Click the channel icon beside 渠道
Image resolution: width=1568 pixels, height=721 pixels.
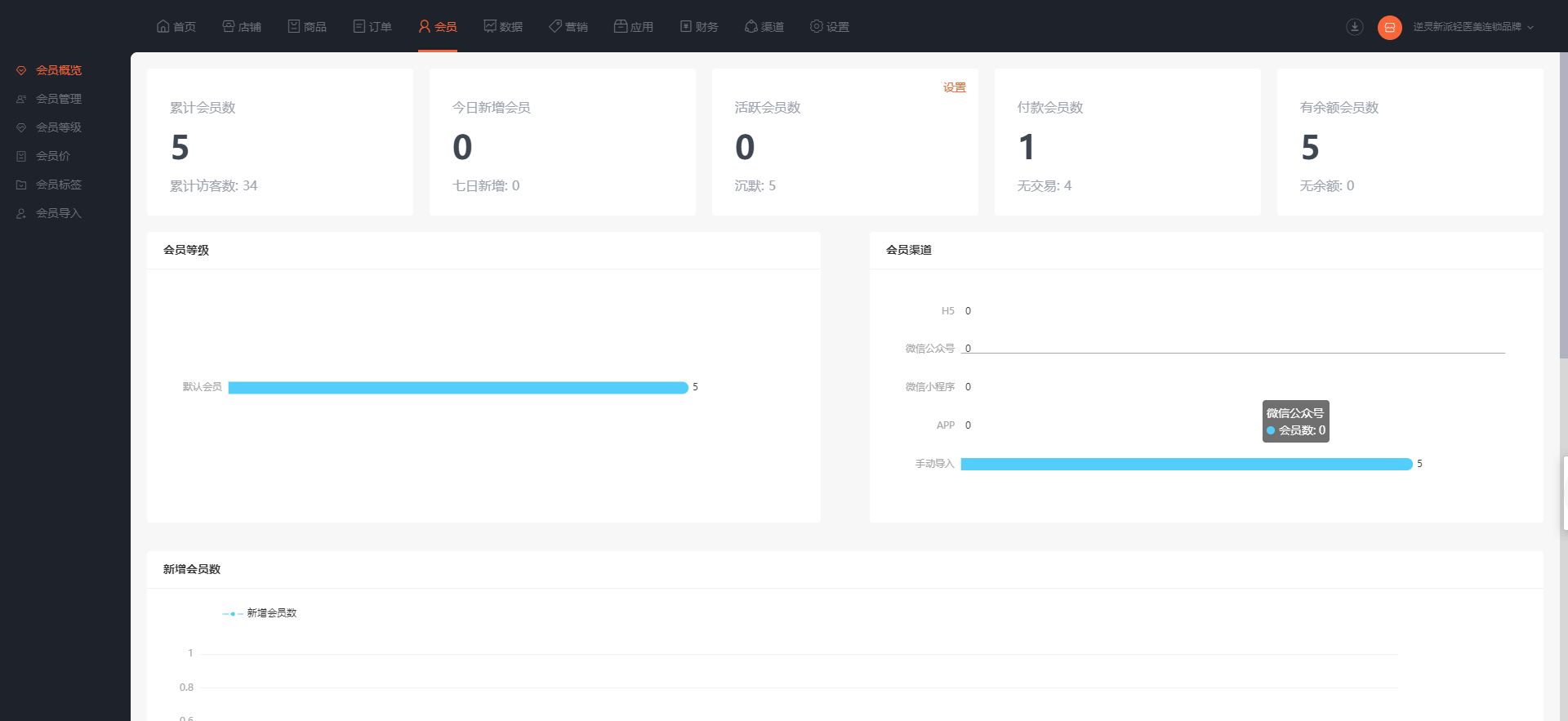pyautogui.click(x=751, y=26)
